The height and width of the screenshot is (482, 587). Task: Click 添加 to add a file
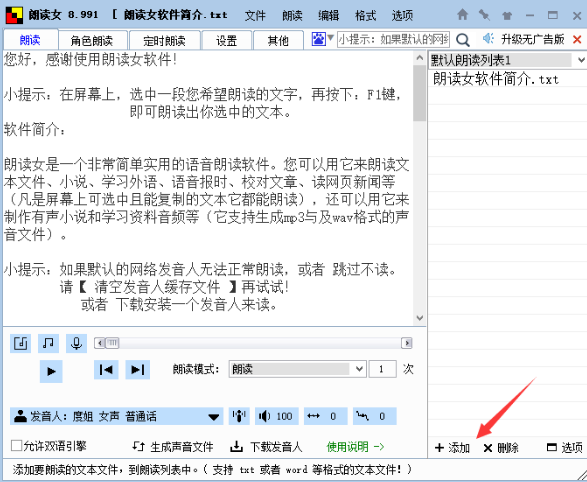point(452,448)
